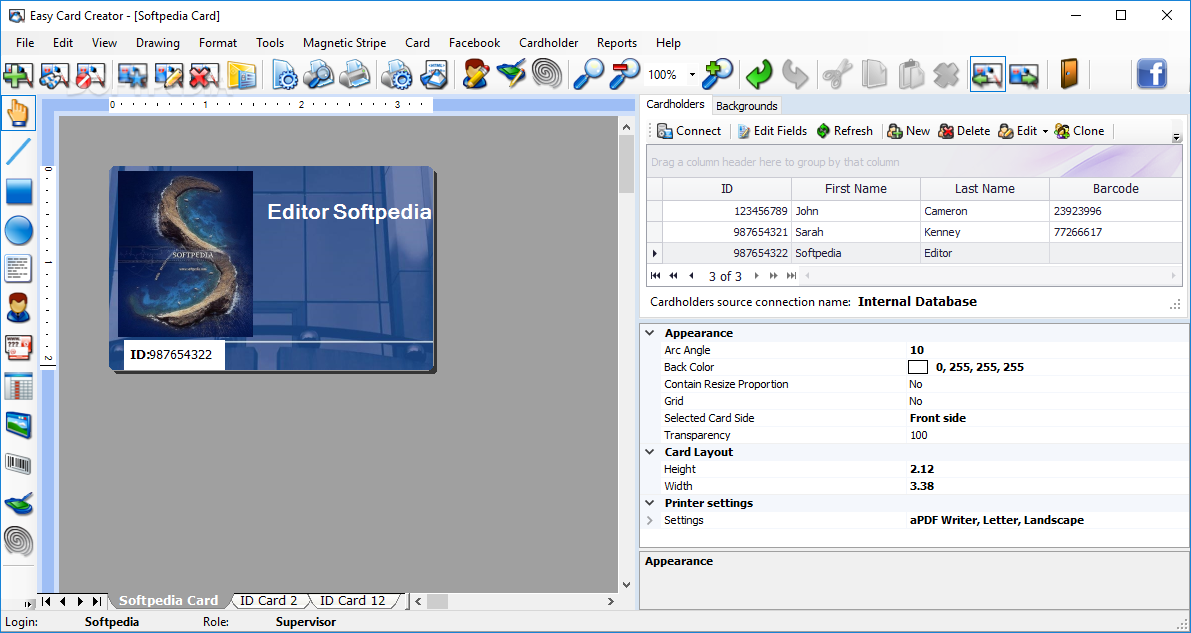Select the rectangle drawing tool

pyautogui.click(x=18, y=191)
